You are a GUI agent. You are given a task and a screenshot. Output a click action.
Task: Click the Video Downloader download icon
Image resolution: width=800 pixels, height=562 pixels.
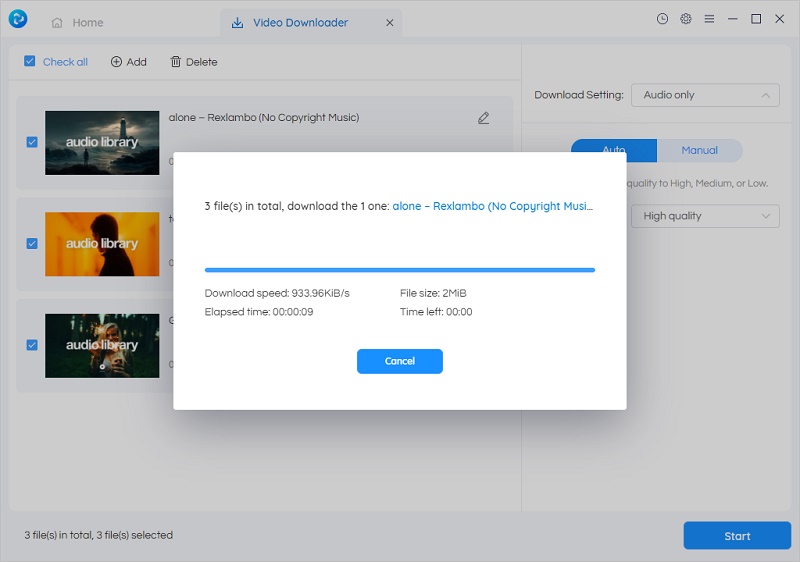(x=237, y=23)
